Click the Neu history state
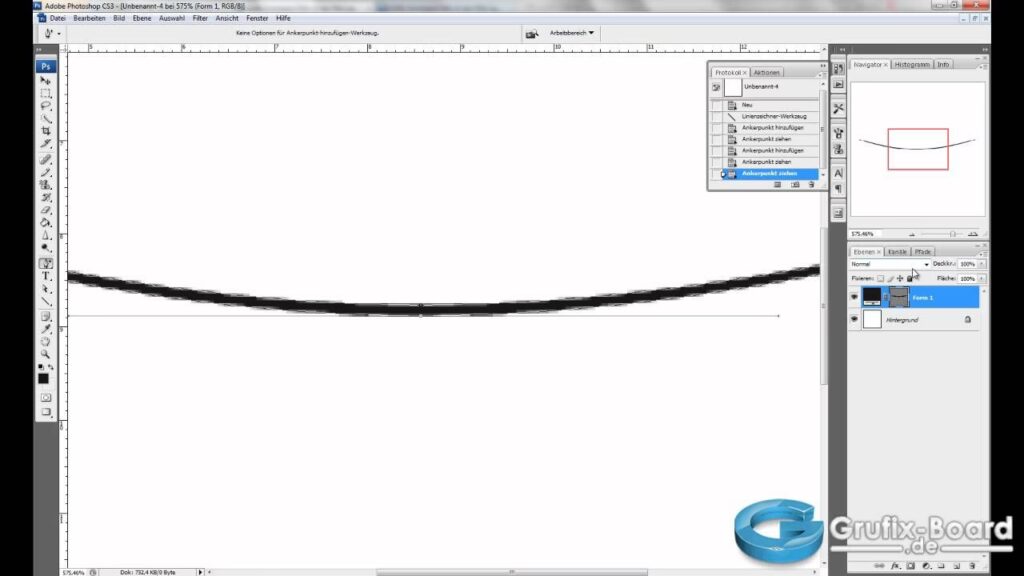Viewport: 1024px width, 576px height. tap(748, 105)
